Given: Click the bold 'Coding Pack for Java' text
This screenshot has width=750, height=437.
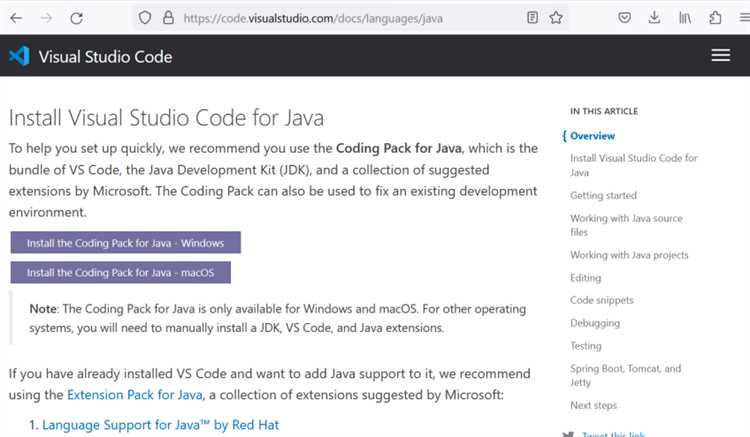Looking at the screenshot, I should (x=398, y=148).
